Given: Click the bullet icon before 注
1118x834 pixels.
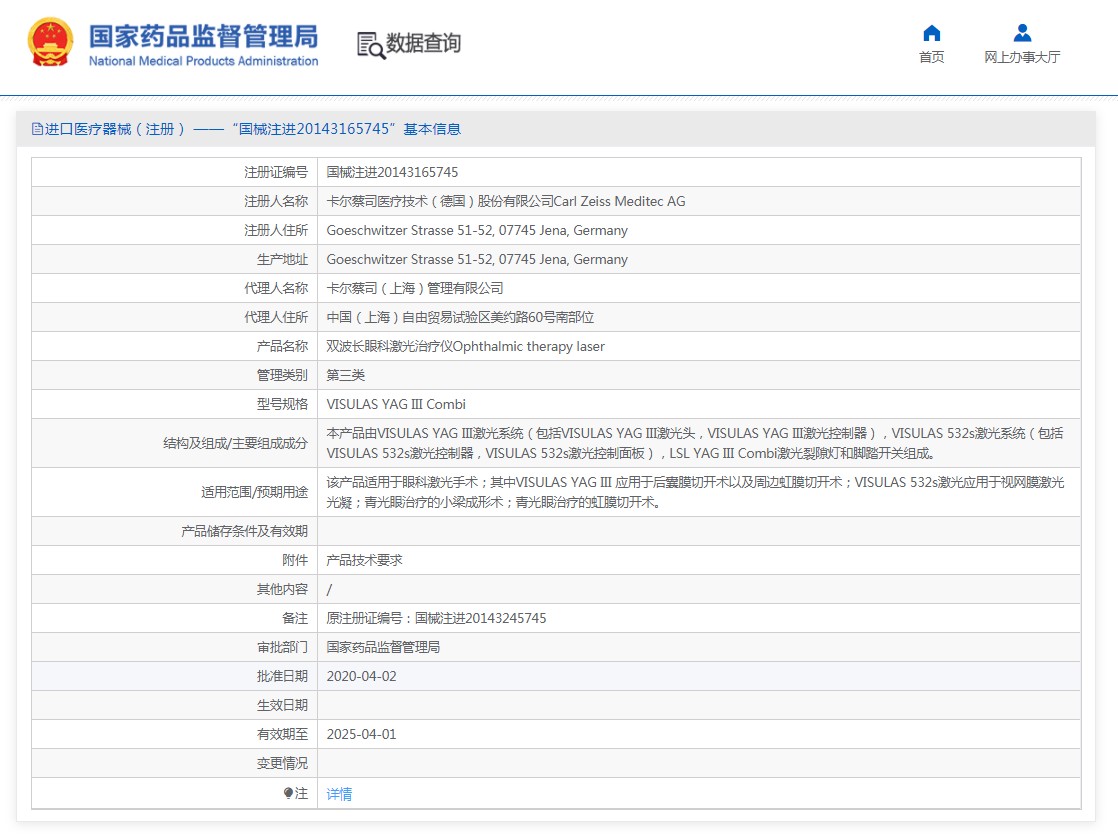Looking at the screenshot, I should [x=288, y=793].
